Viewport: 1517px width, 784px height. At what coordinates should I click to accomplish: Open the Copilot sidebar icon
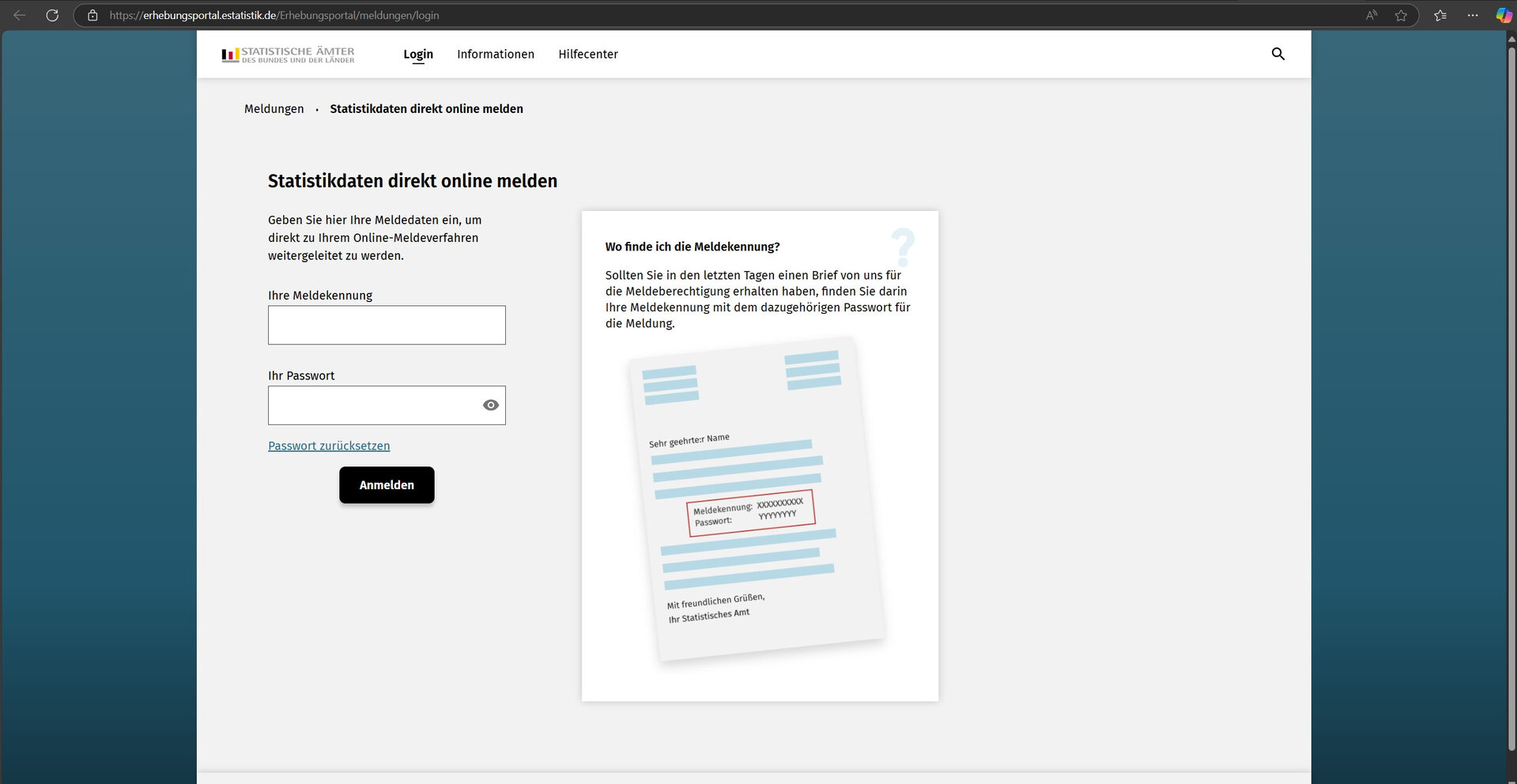(1503, 15)
